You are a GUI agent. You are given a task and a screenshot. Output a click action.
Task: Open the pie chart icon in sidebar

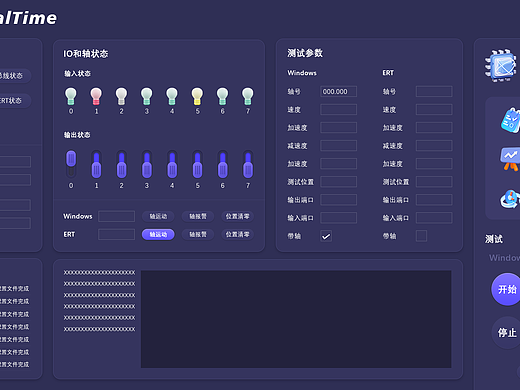coord(510,199)
